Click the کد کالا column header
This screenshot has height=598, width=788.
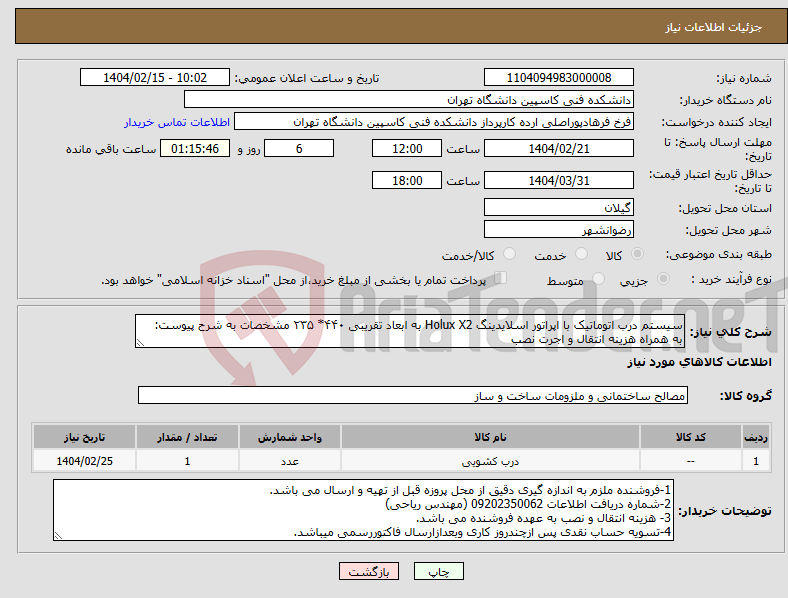[691, 437]
